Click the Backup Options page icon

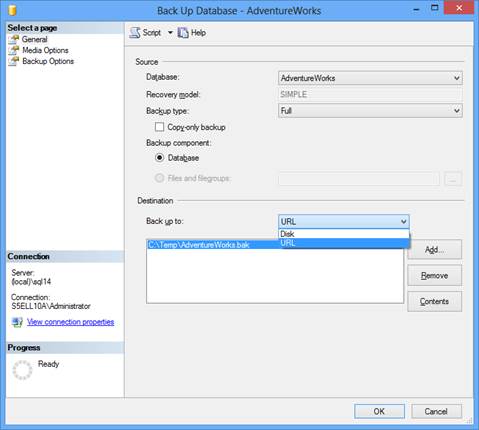click(14, 61)
